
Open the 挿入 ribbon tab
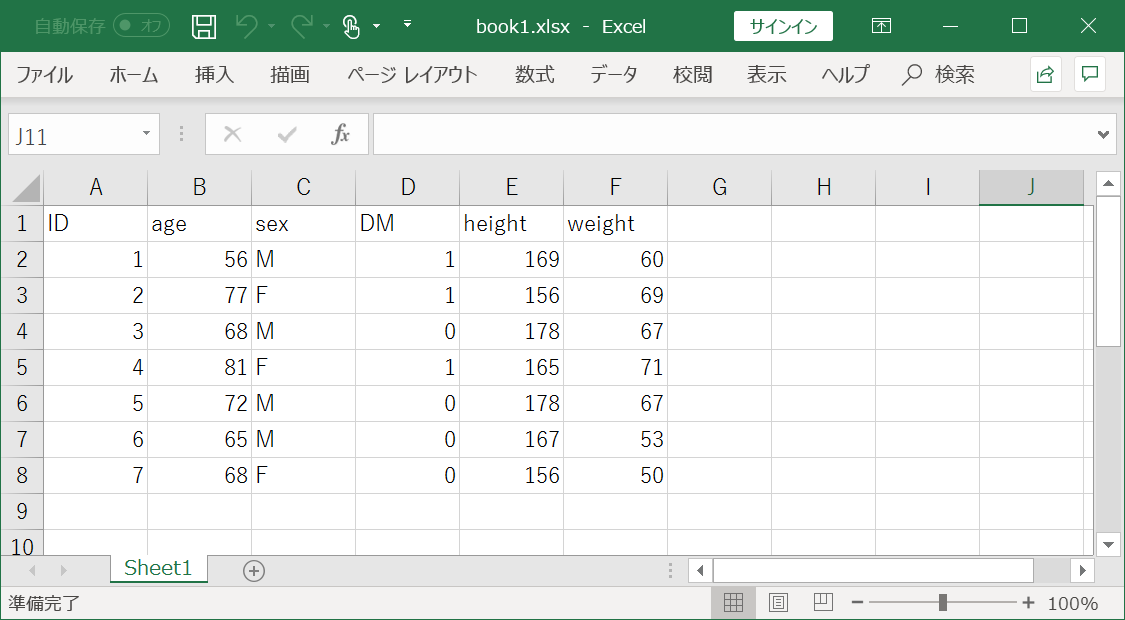point(215,75)
